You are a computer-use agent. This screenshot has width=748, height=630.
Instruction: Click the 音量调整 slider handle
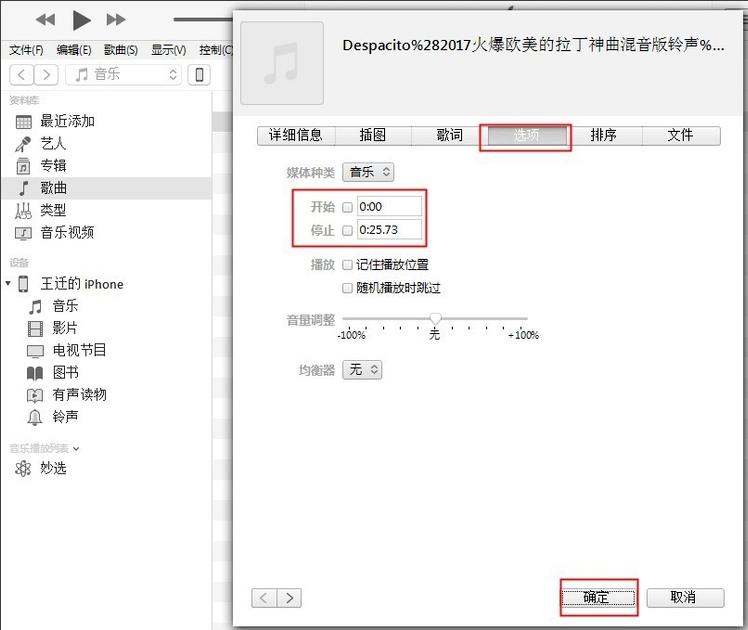click(435, 318)
